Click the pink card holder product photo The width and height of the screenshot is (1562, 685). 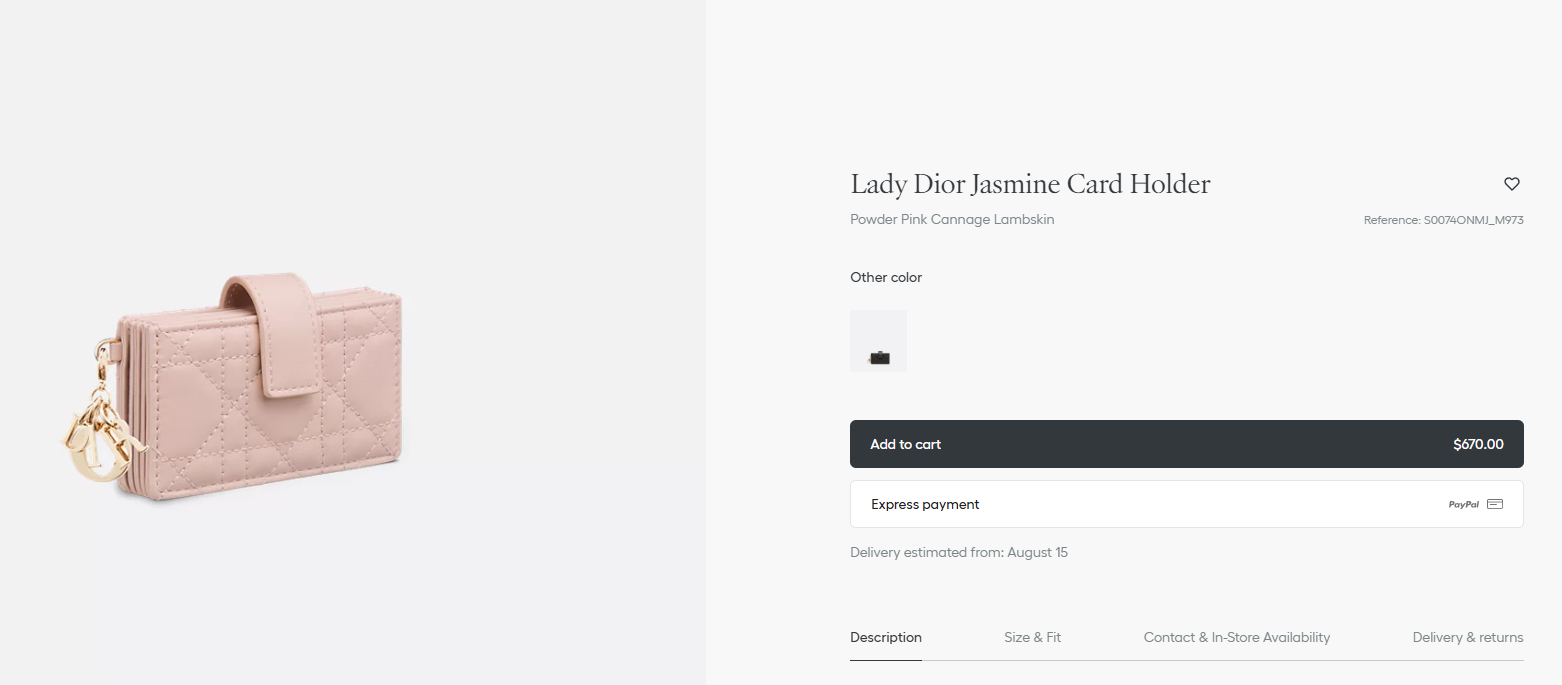pos(260,390)
